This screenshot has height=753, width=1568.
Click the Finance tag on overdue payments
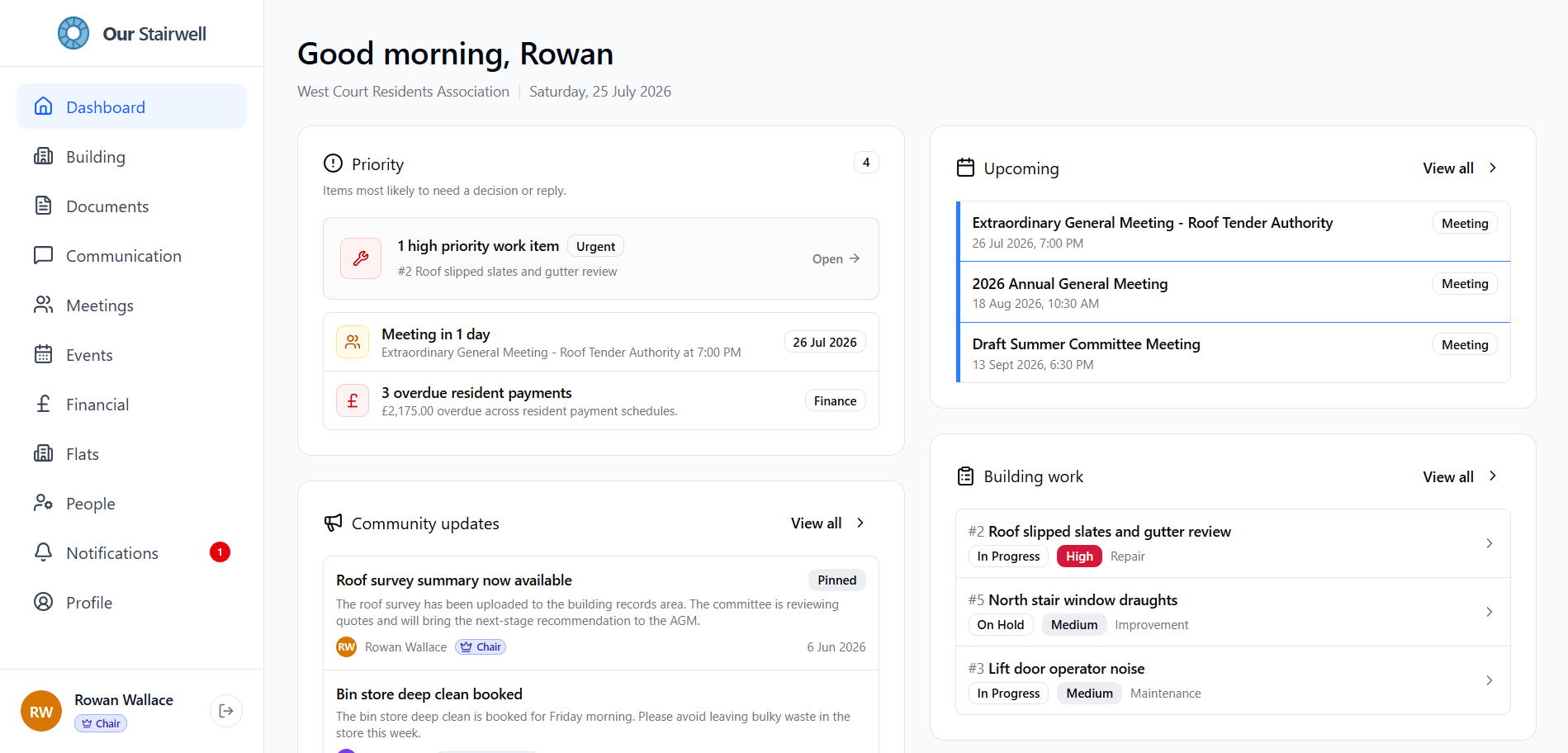click(x=835, y=400)
